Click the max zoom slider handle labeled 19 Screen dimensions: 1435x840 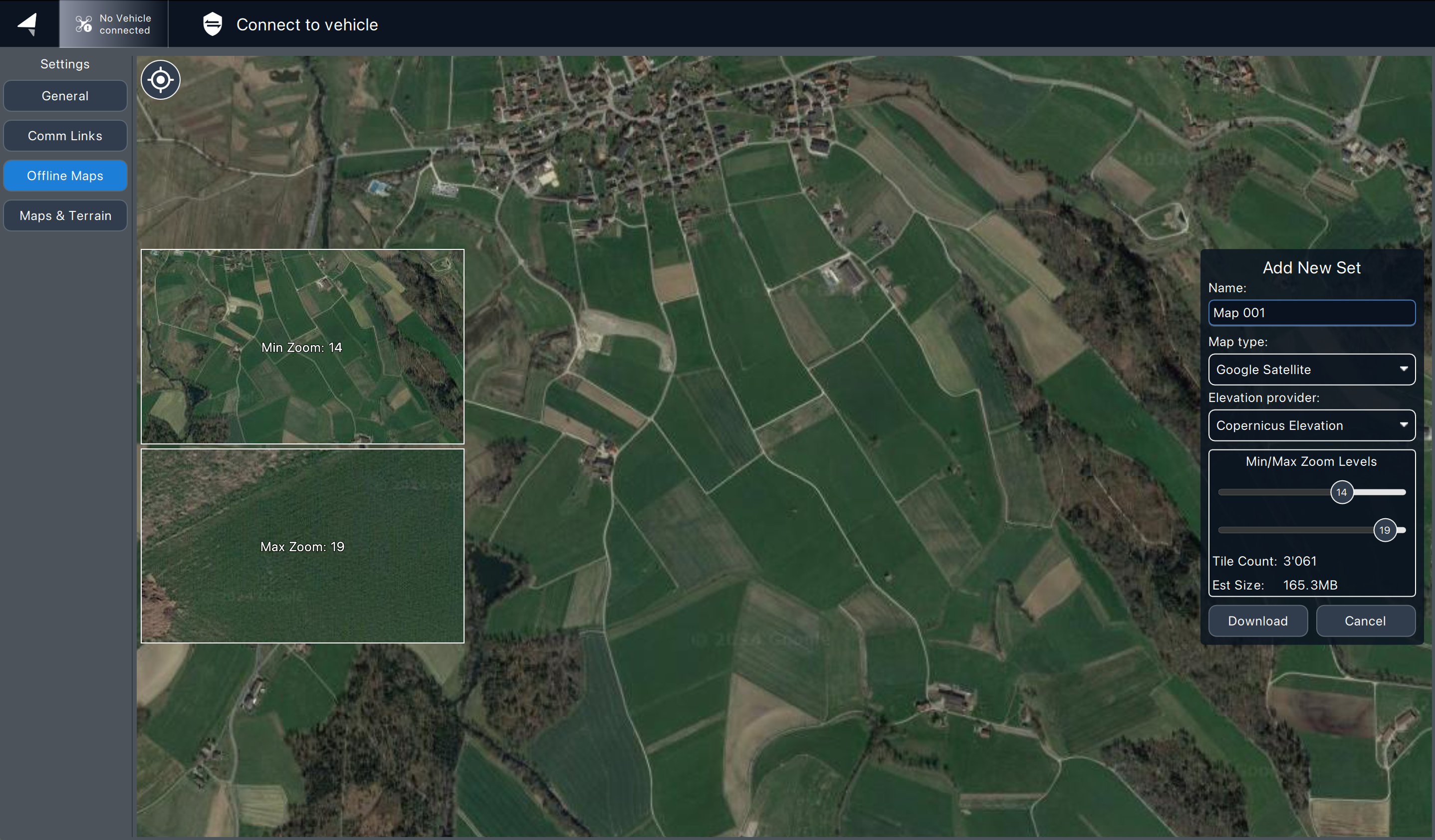click(1384, 530)
